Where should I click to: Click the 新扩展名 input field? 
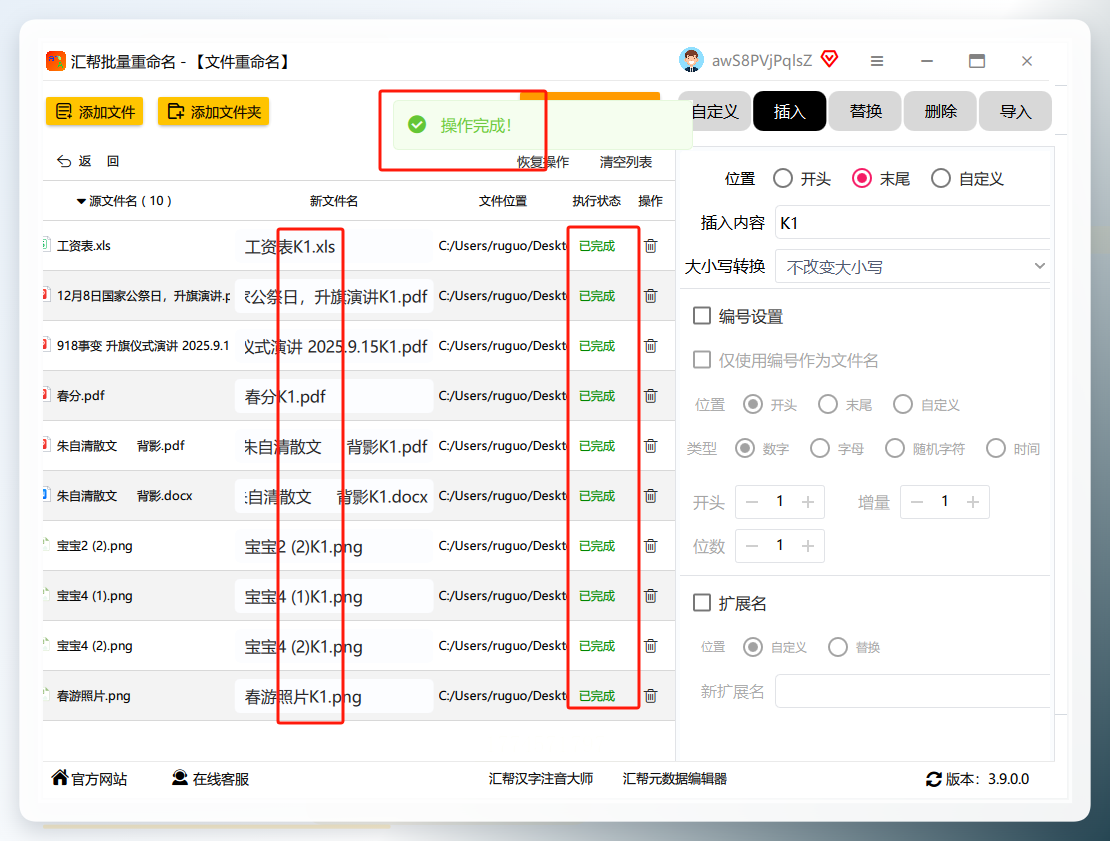tap(912, 692)
